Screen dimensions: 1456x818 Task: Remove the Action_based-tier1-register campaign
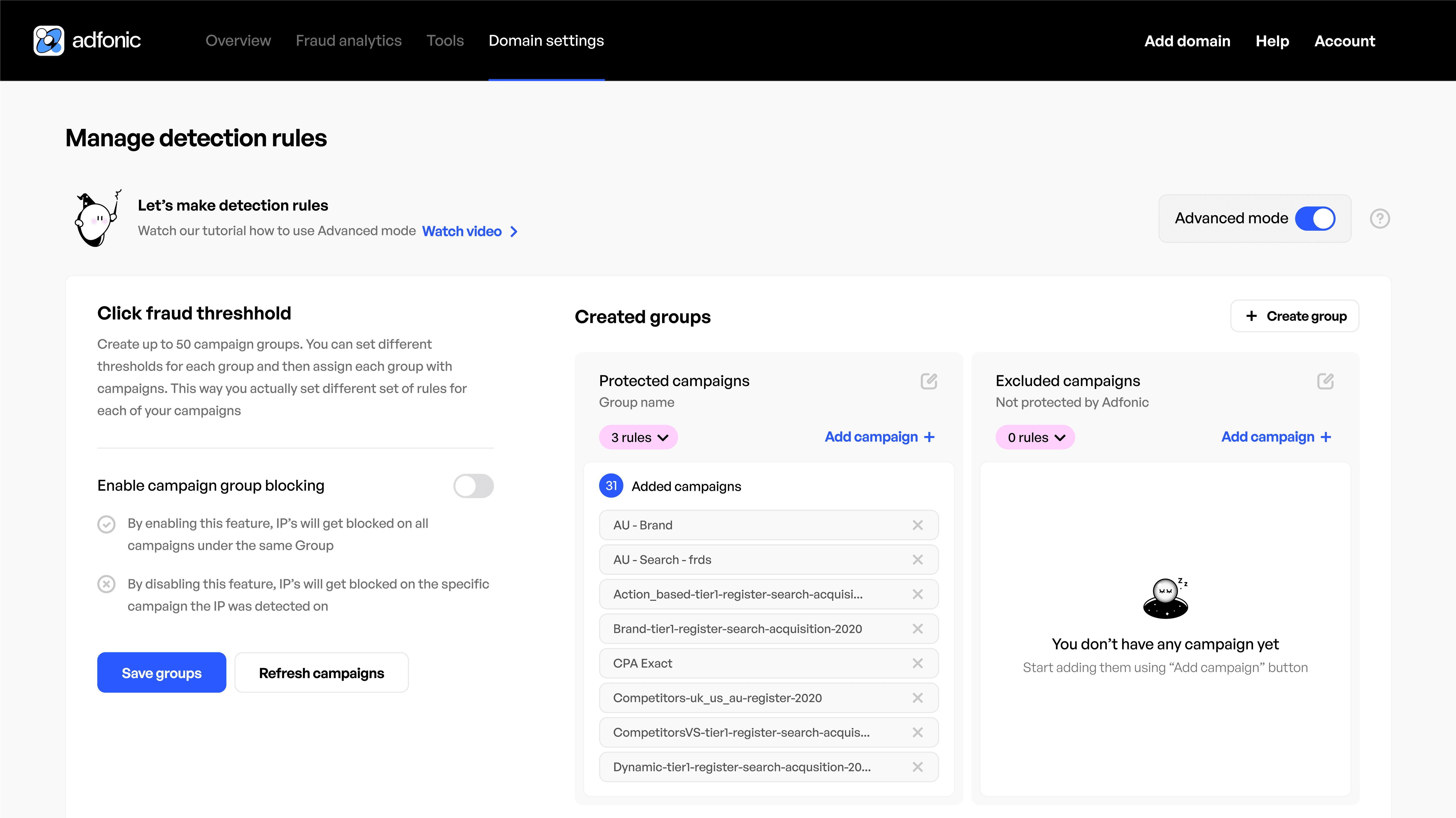point(917,594)
